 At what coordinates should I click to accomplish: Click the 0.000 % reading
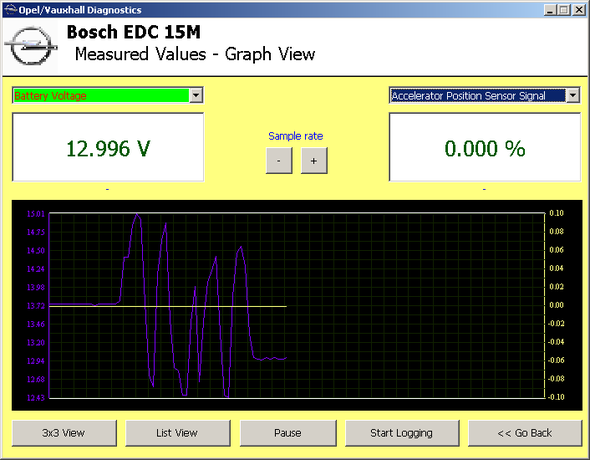(x=485, y=148)
